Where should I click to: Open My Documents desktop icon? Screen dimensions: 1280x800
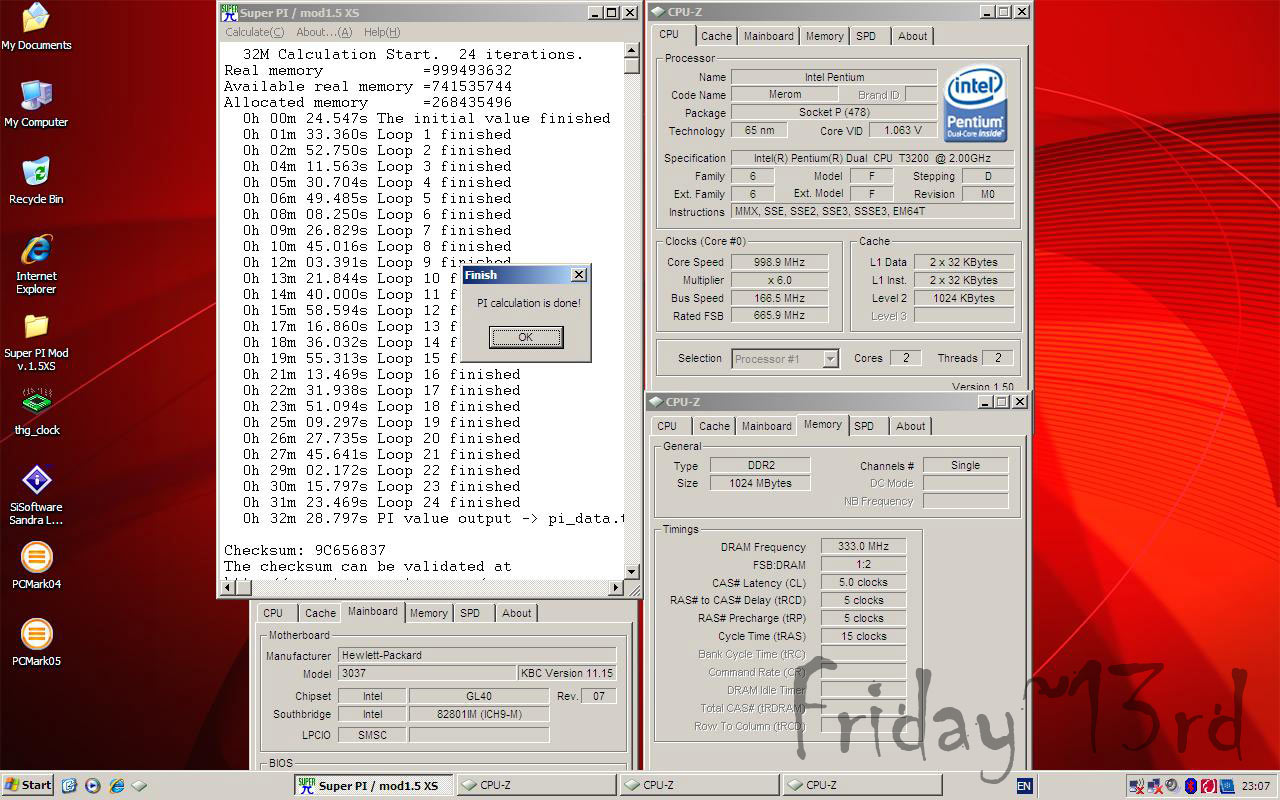[x=36, y=27]
